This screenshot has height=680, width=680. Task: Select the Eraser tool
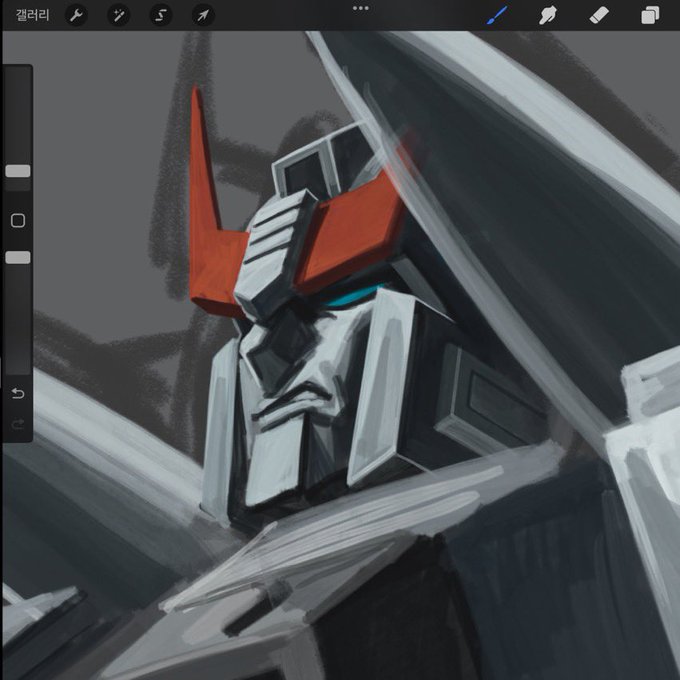pyautogui.click(x=599, y=16)
